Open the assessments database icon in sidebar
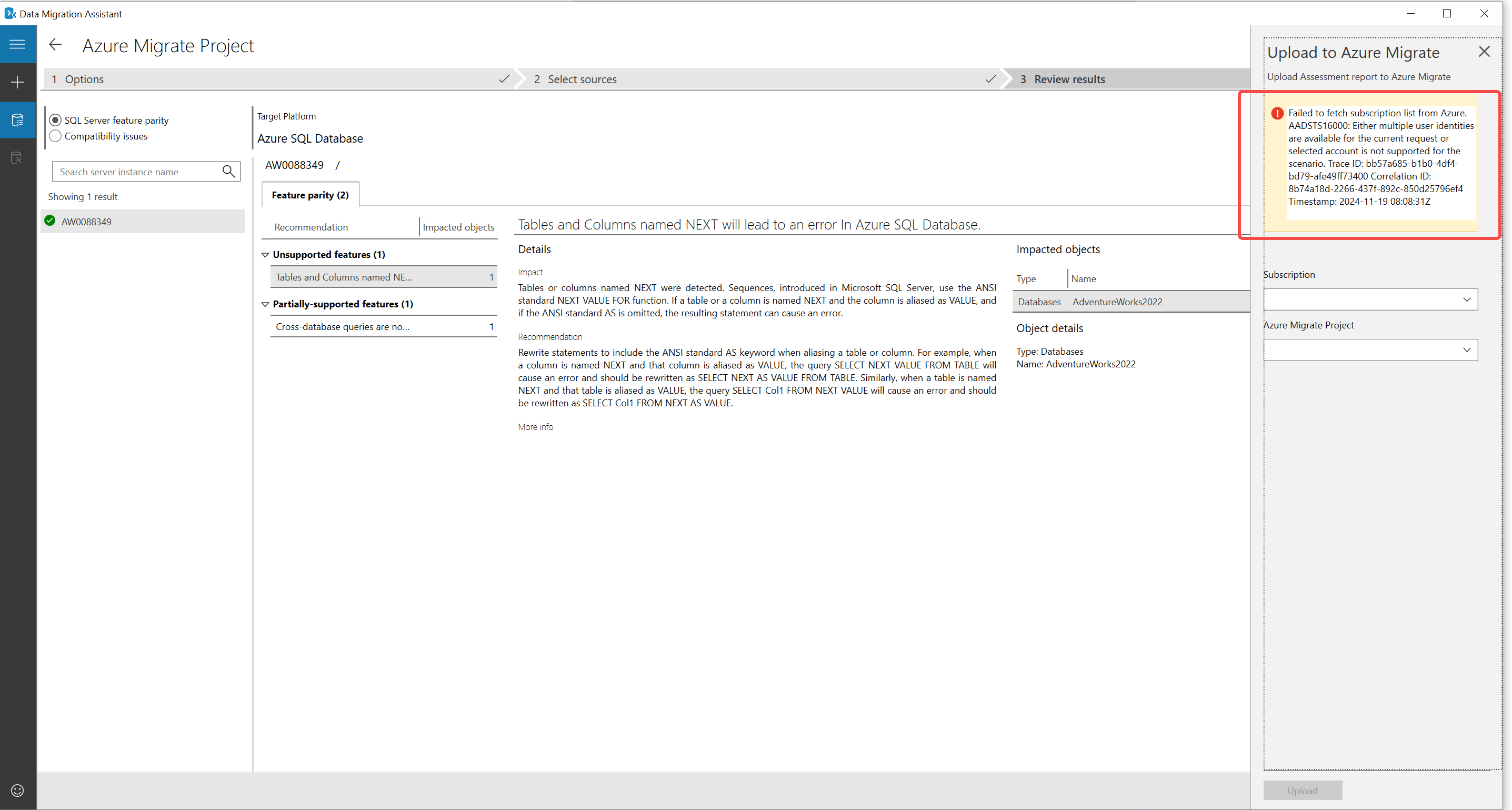Image resolution: width=1512 pixels, height=810 pixels. coord(17,121)
